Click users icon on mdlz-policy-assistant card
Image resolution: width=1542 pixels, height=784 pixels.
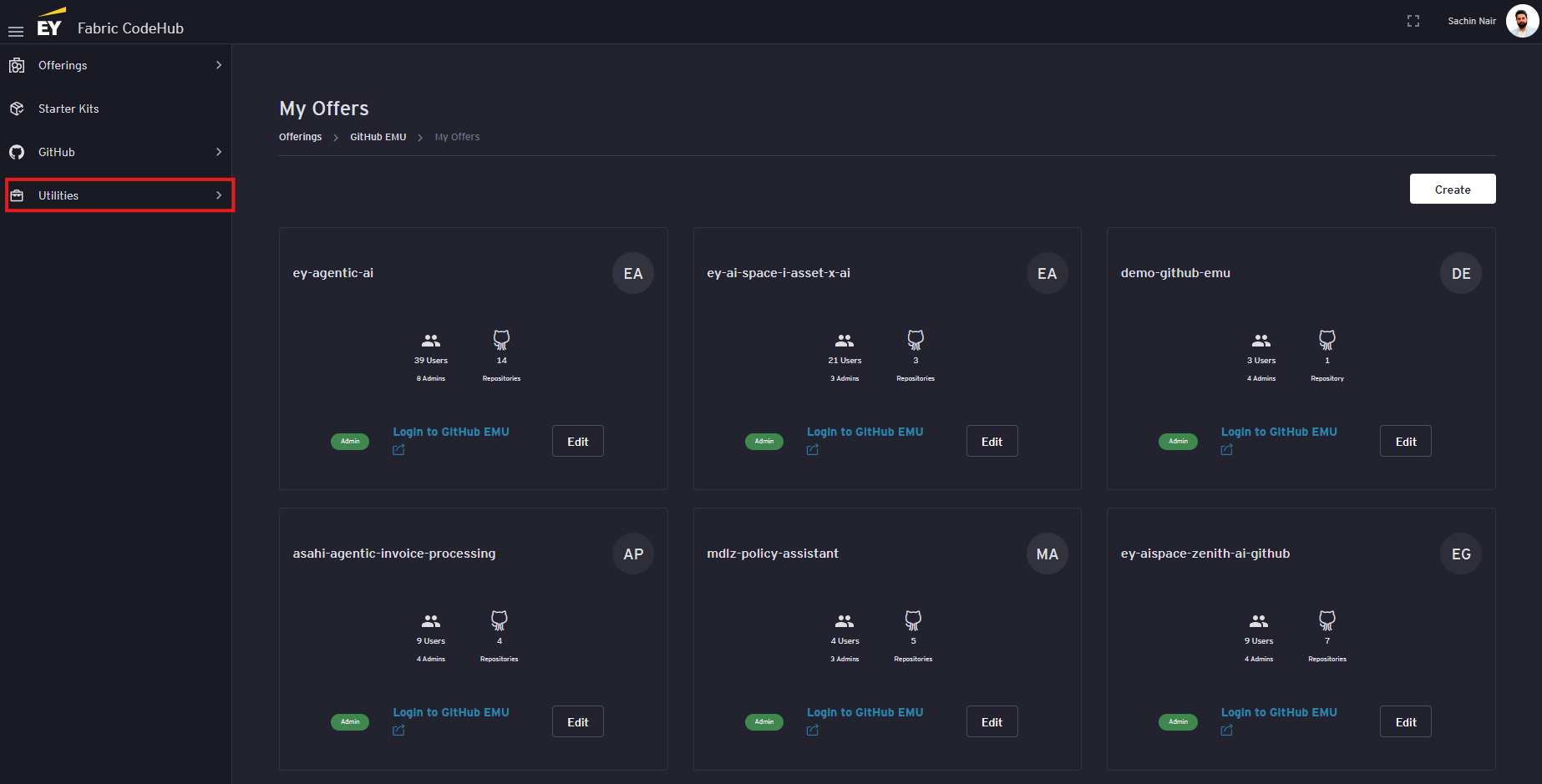[x=845, y=621]
